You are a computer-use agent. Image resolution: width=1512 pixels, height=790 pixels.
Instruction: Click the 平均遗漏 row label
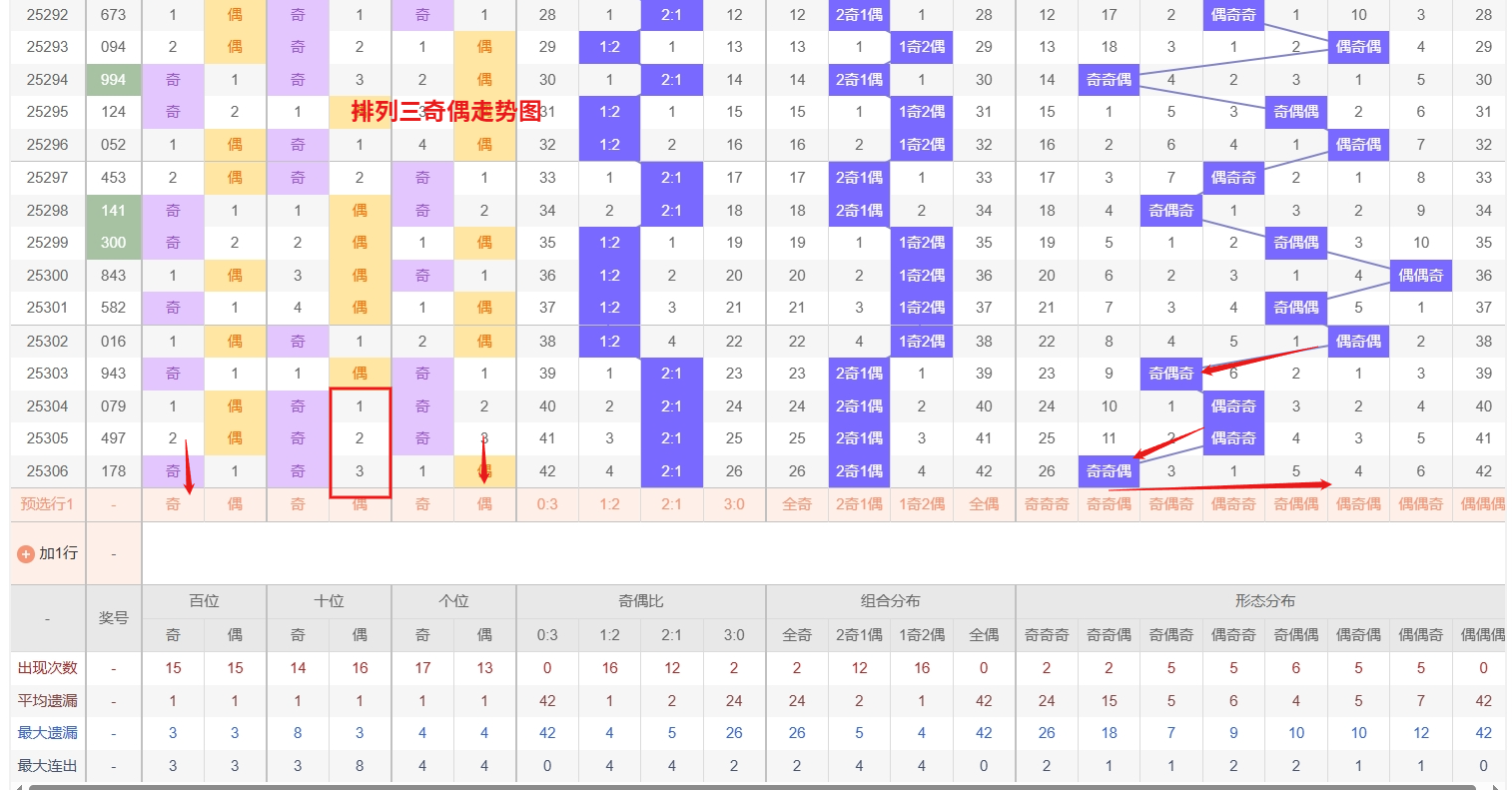(48, 701)
